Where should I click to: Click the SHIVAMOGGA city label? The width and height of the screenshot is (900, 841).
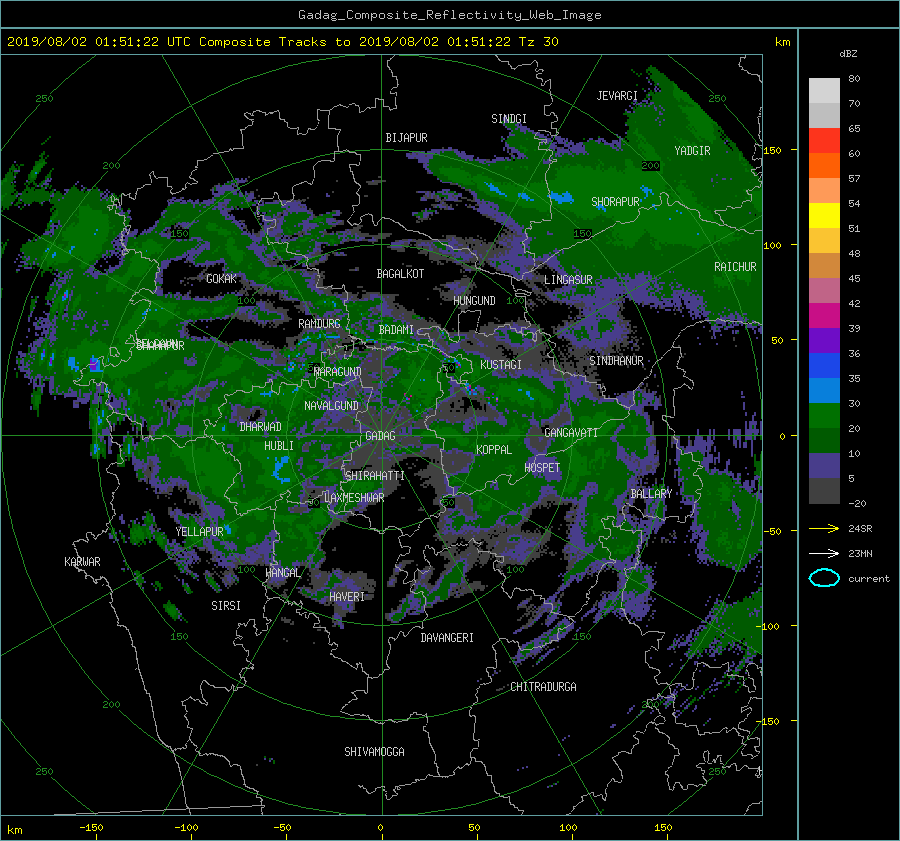click(x=374, y=752)
